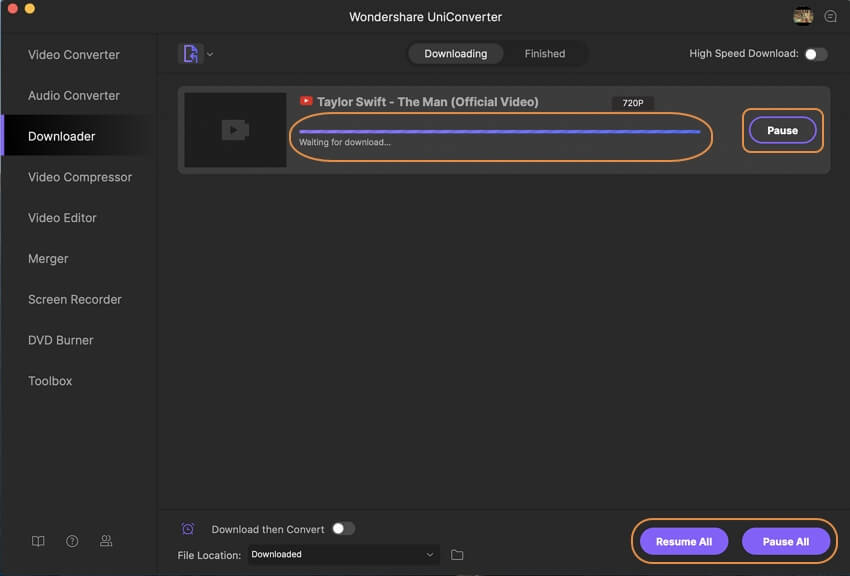Open the scheduled task alarm clock icon
850x576 pixels.
188,528
